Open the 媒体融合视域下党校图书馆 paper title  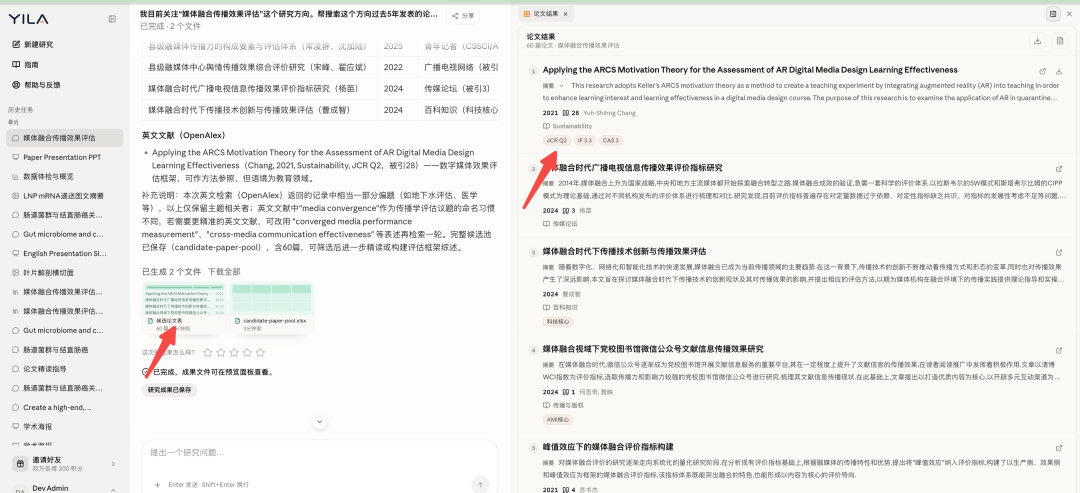pyautogui.click(x=652, y=349)
